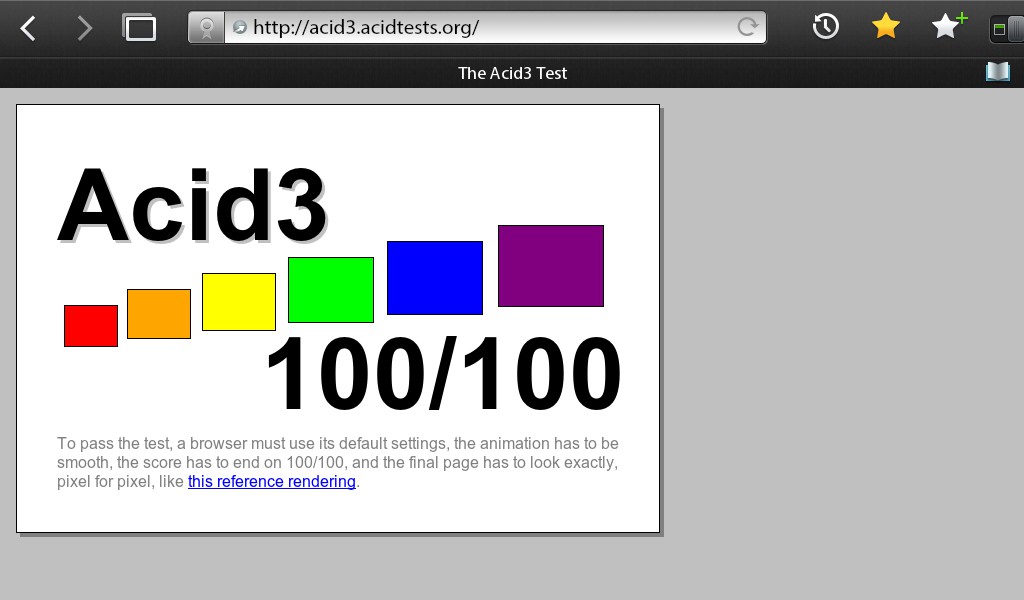
Task: Go back with the left arrow button
Action: coord(28,28)
